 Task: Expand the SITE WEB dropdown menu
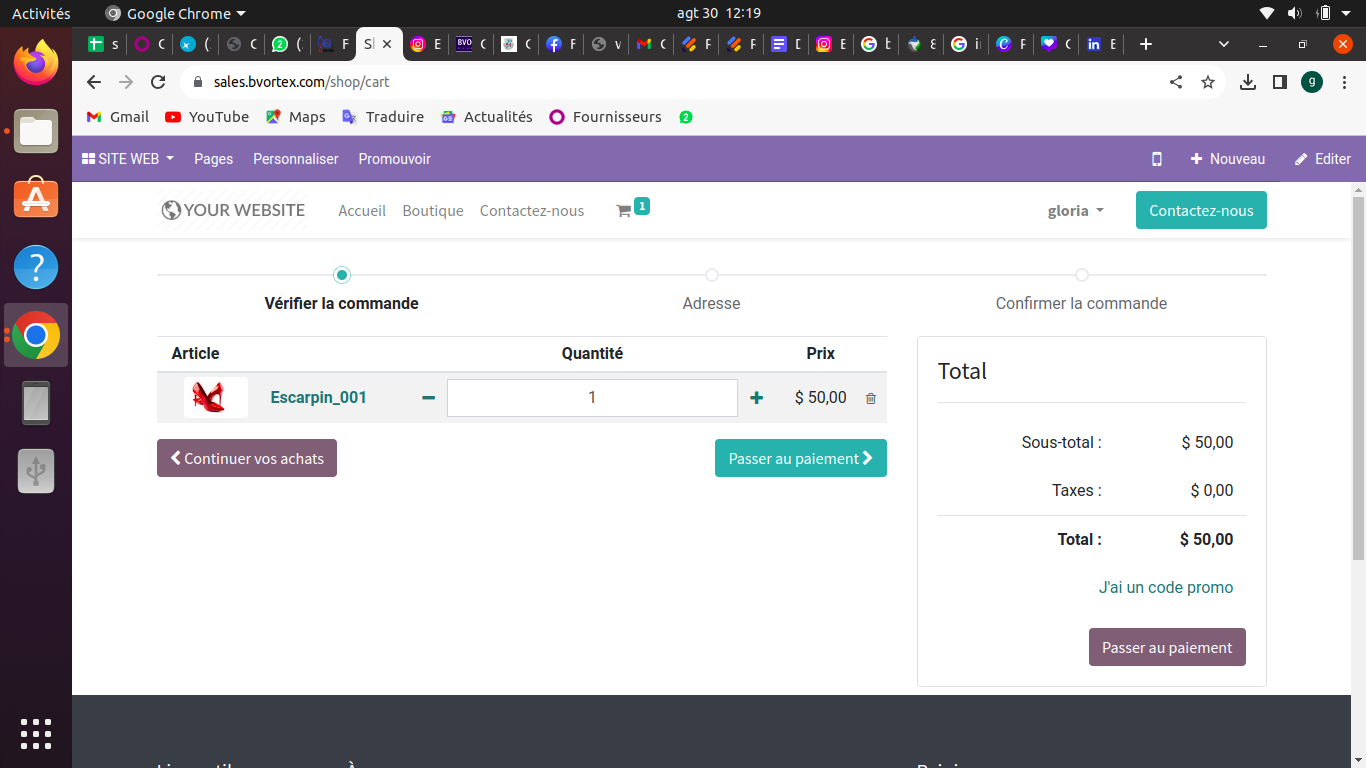coord(128,159)
